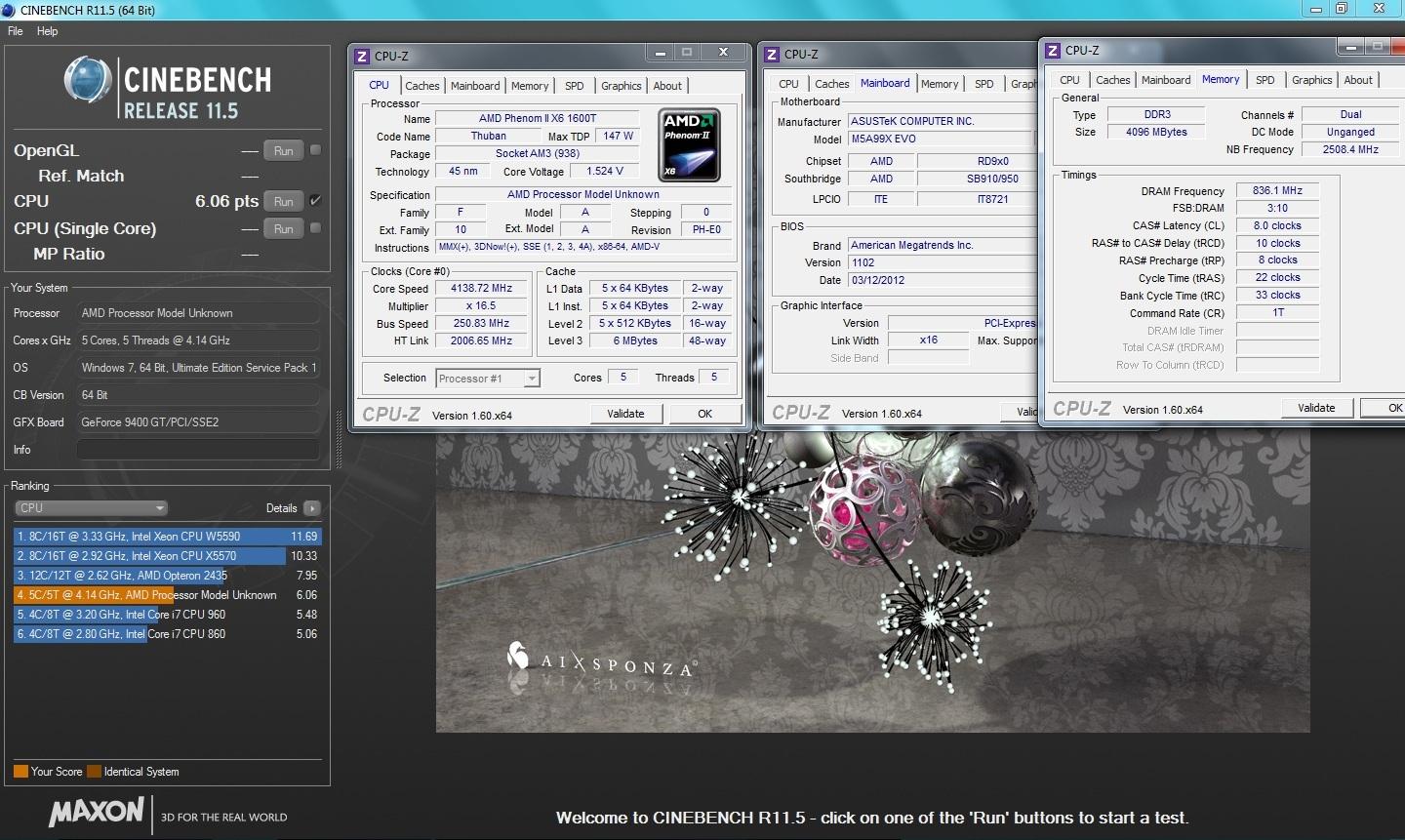Image resolution: width=1405 pixels, height=840 pixels.
Task: Select SPD tab in Memory CPU-Z window
Action: [1265, 80]
